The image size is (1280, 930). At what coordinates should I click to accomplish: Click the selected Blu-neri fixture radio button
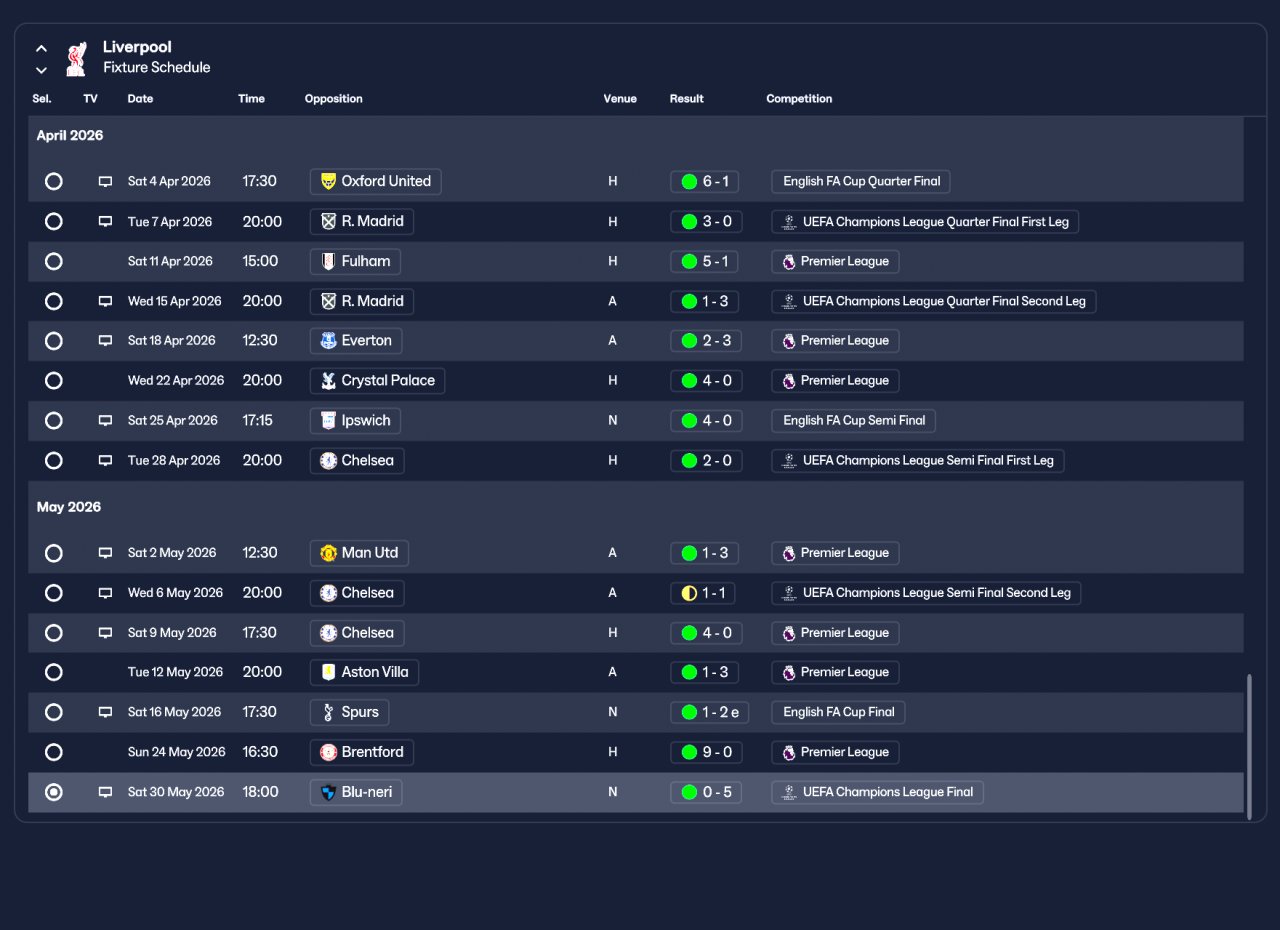click(54, 792)
